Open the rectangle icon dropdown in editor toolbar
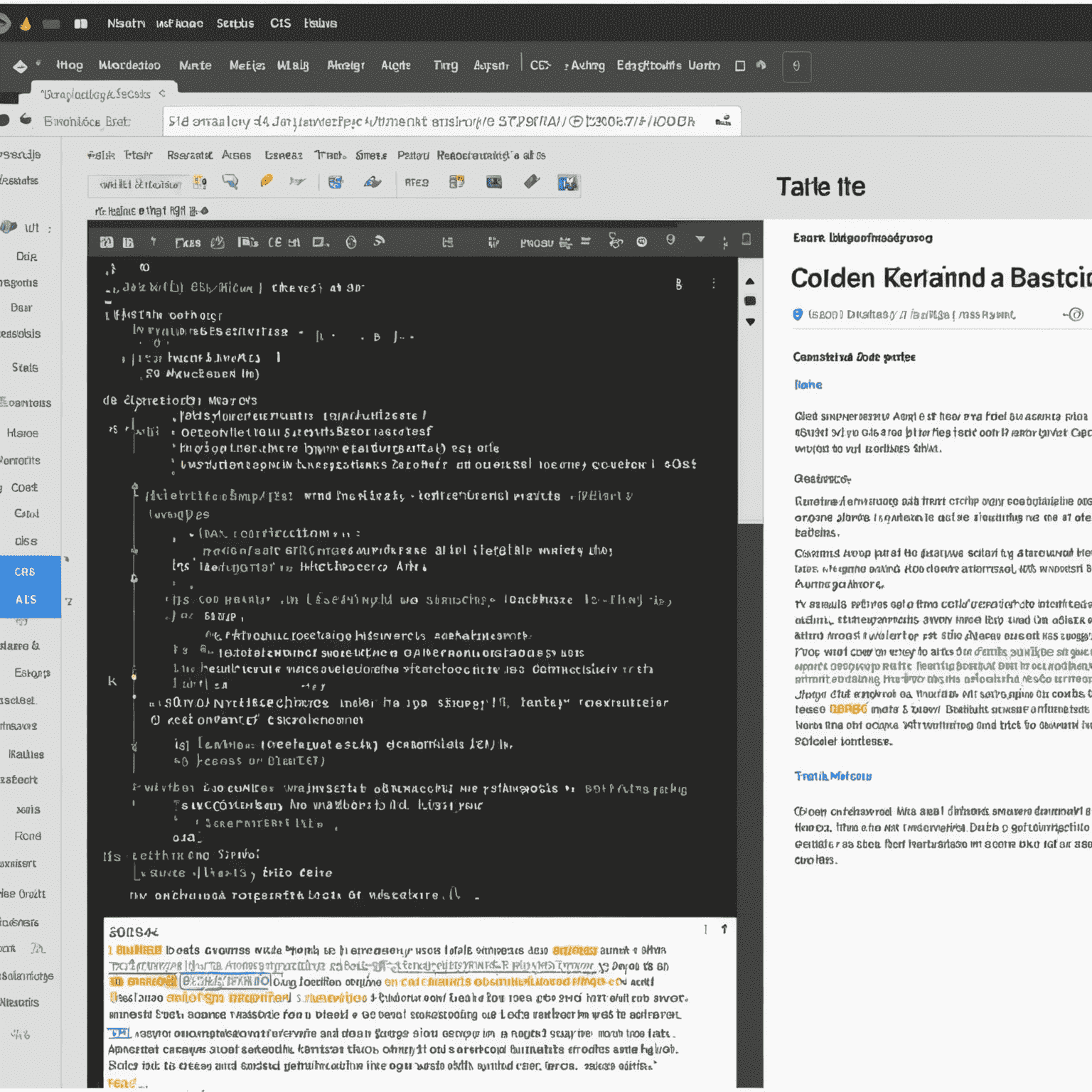The width and height of the screenshot is (1092, 1092). (321, 242)
